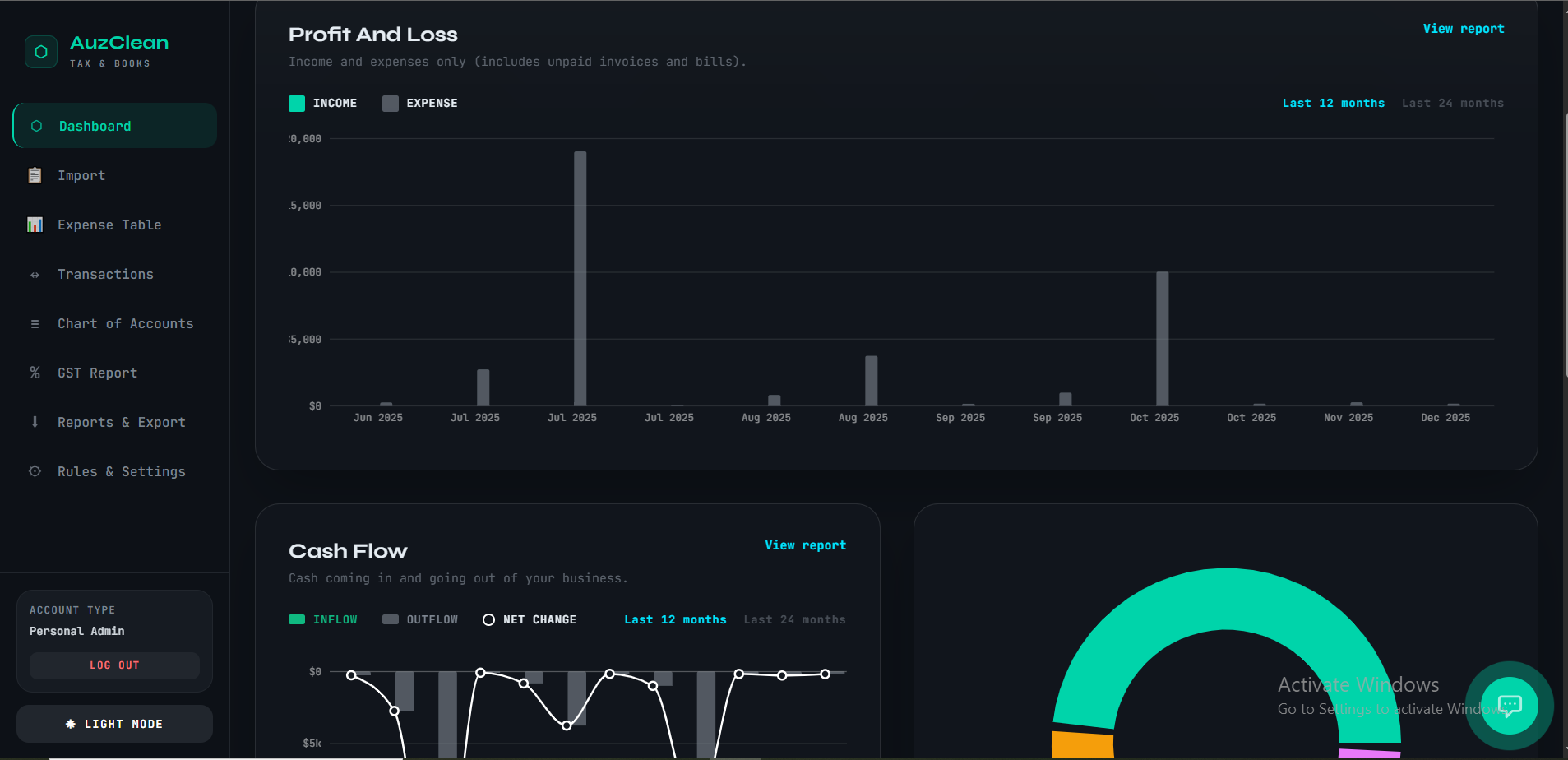
Task: Click the Import clipboard icon
Action: point(35,175)
